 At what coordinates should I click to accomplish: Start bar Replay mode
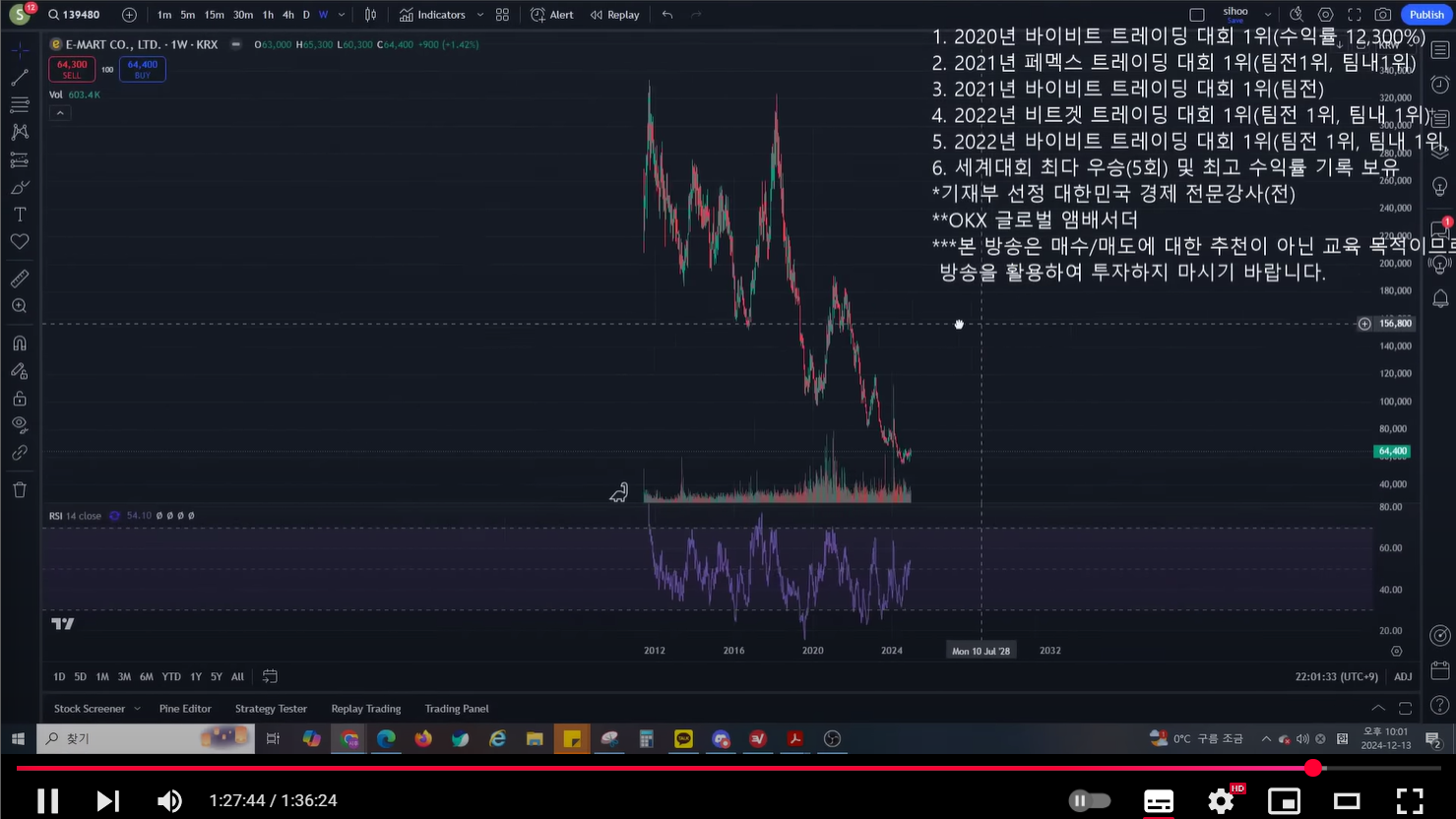tap(615, 15)
